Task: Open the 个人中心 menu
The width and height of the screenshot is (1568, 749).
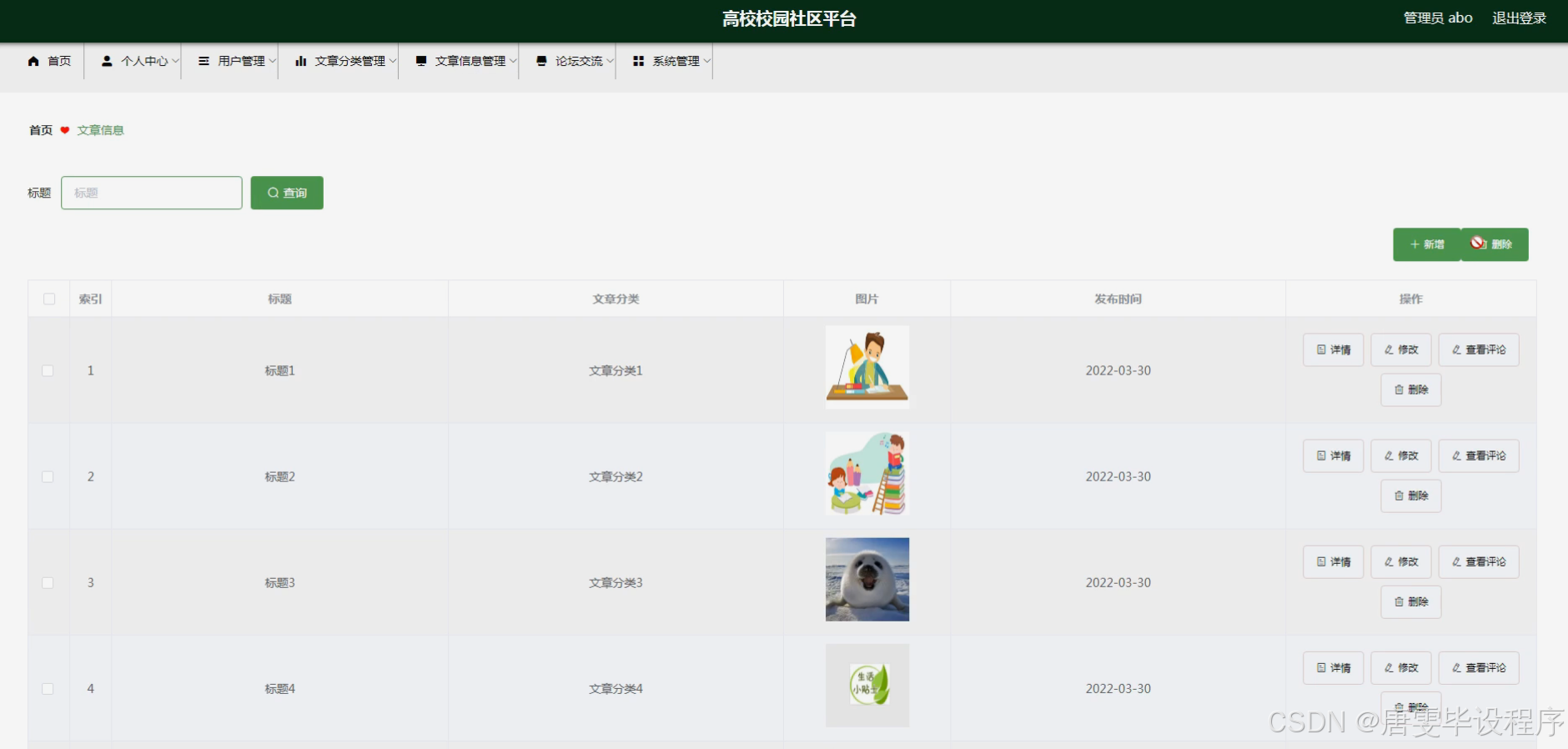Action: click(x=133, y=61)
